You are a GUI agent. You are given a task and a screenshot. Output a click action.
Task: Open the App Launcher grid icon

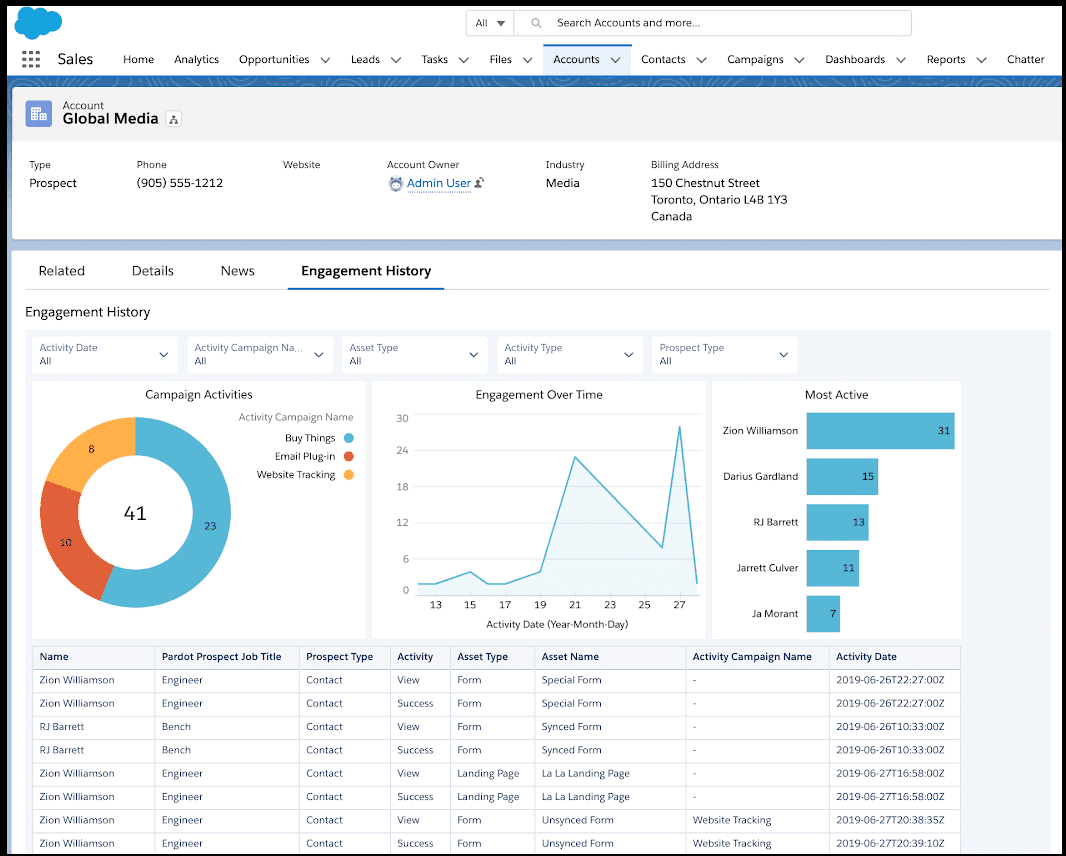tap(31, 59)
